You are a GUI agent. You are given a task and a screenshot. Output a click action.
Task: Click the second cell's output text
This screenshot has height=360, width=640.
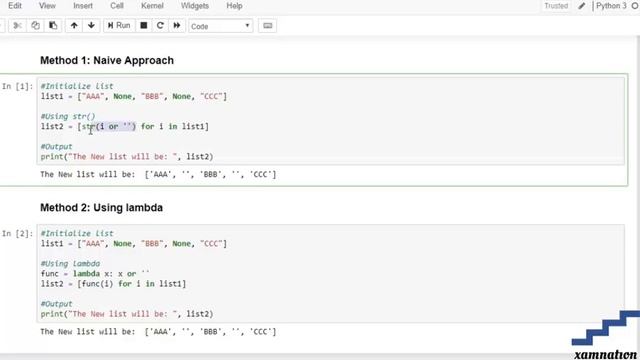(158, 332)
